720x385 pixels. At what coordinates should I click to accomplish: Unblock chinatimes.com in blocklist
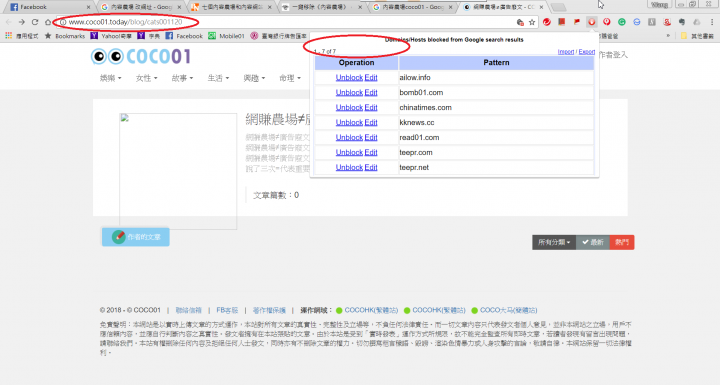tap(349, 108)
